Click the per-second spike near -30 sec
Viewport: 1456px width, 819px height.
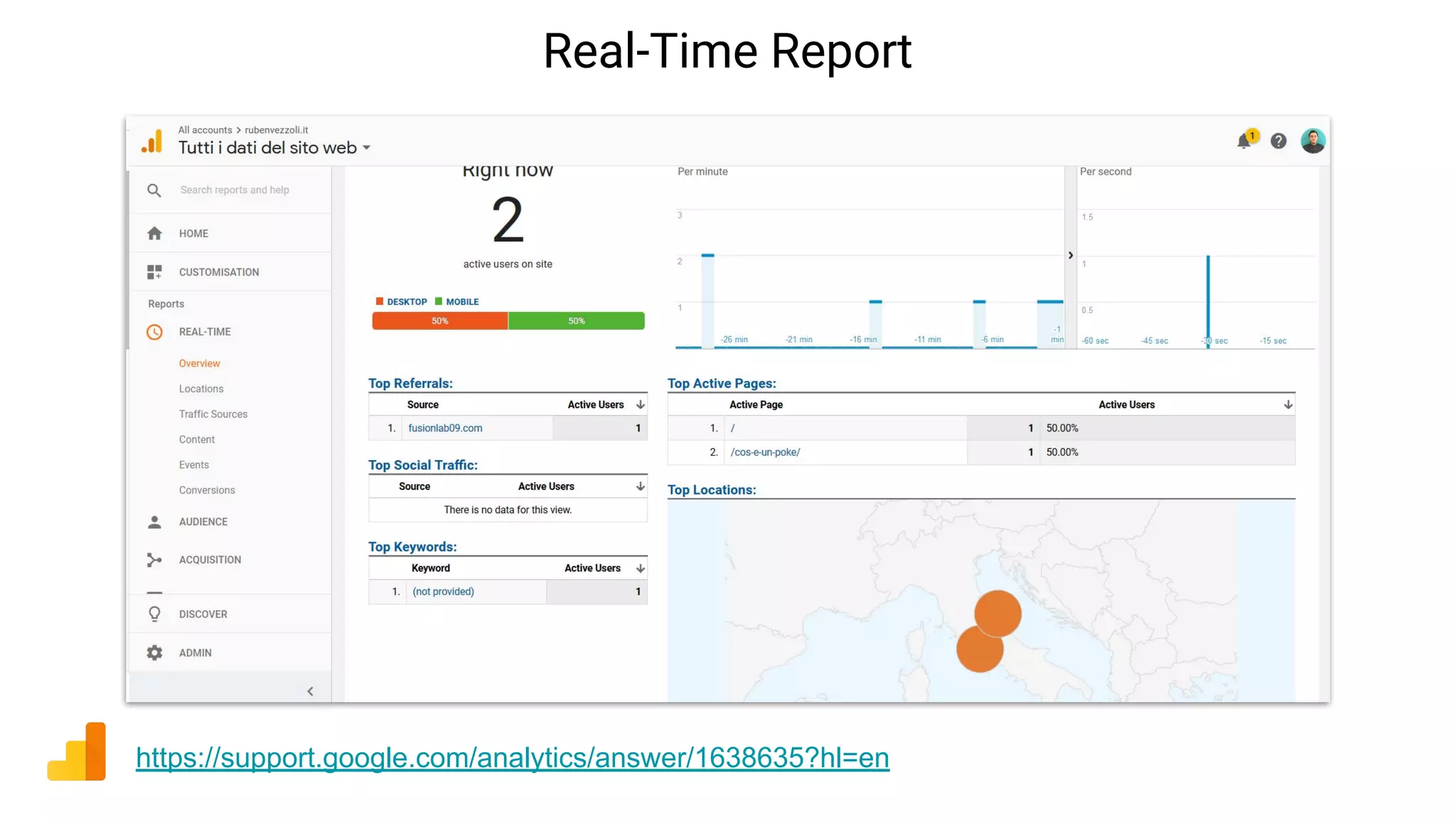(x=1208, y=301)
